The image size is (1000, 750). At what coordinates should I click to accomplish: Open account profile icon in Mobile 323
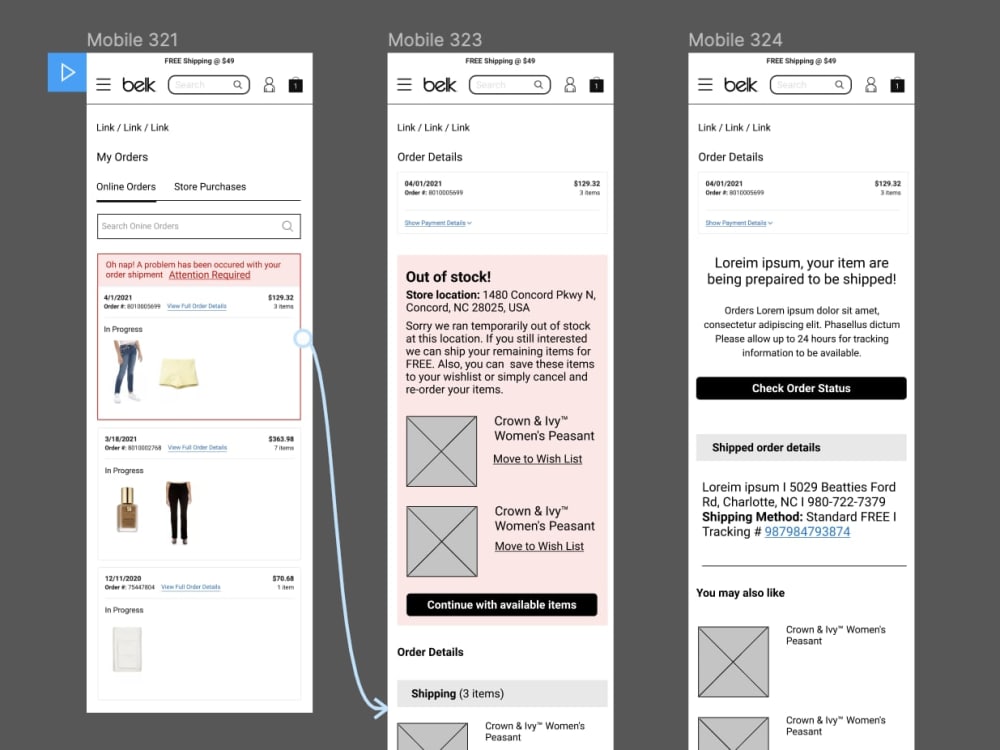[x=570, y=85]
